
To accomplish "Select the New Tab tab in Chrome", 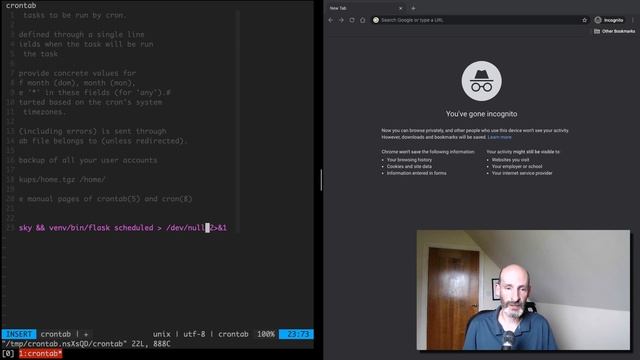I will (365, 8).
